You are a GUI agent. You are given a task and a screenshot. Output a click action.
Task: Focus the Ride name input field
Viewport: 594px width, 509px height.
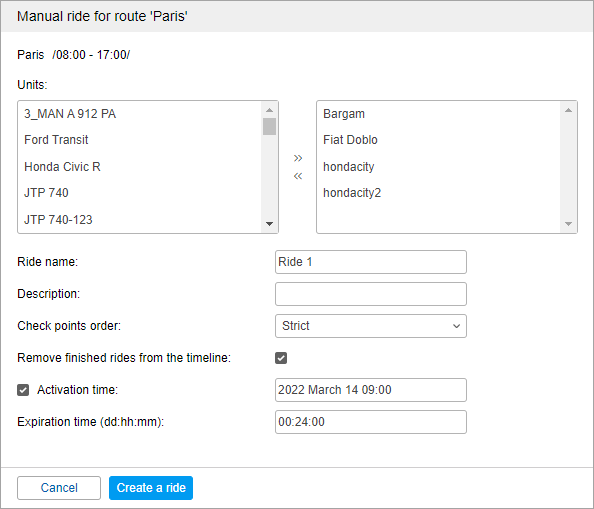(371, 262)
